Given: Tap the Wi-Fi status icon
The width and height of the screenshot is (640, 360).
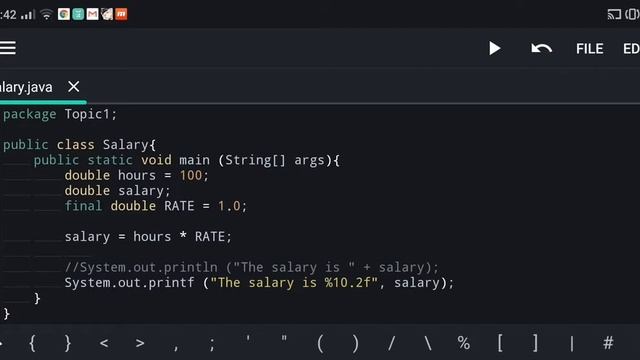Looking at the screenshot, I should [x=47, y=15].
